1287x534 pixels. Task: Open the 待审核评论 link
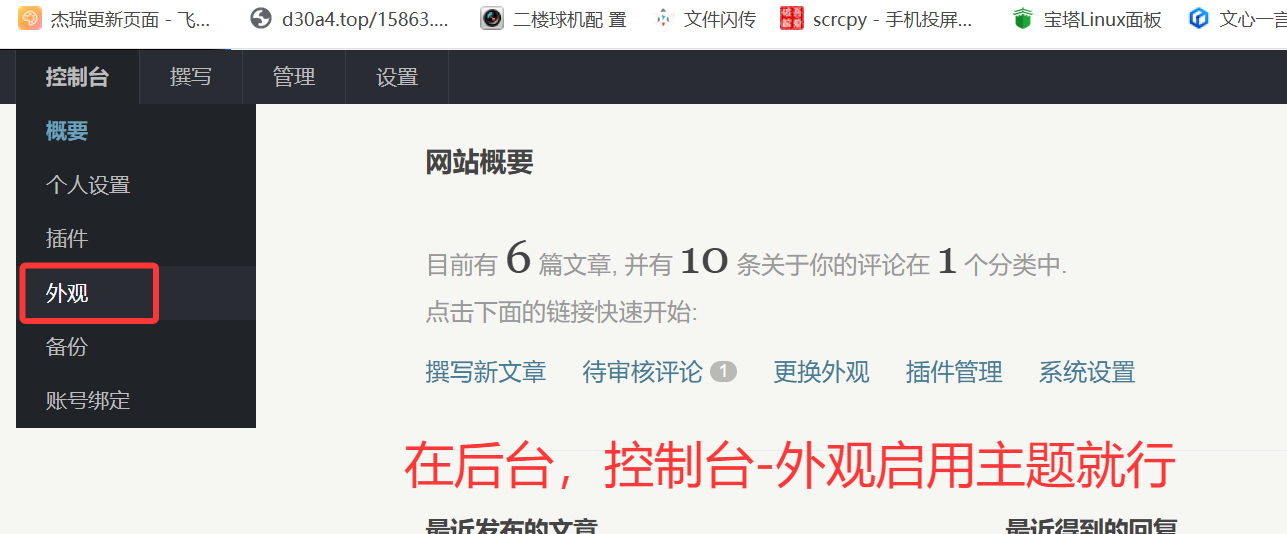(643, 372)
